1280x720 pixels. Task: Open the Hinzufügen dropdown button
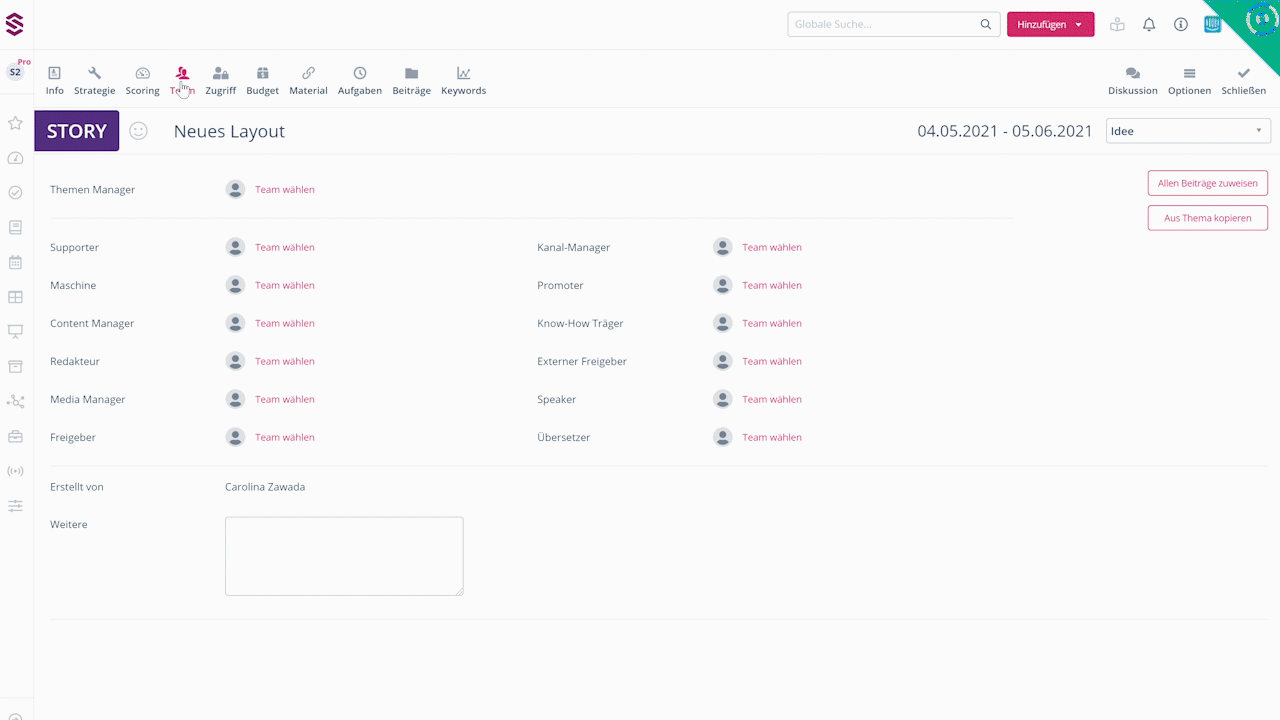1050,25
